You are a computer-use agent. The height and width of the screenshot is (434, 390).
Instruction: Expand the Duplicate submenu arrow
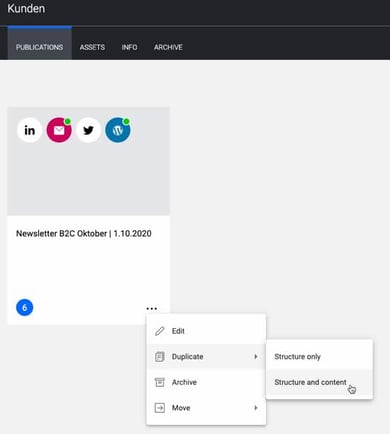coord(256,357)
